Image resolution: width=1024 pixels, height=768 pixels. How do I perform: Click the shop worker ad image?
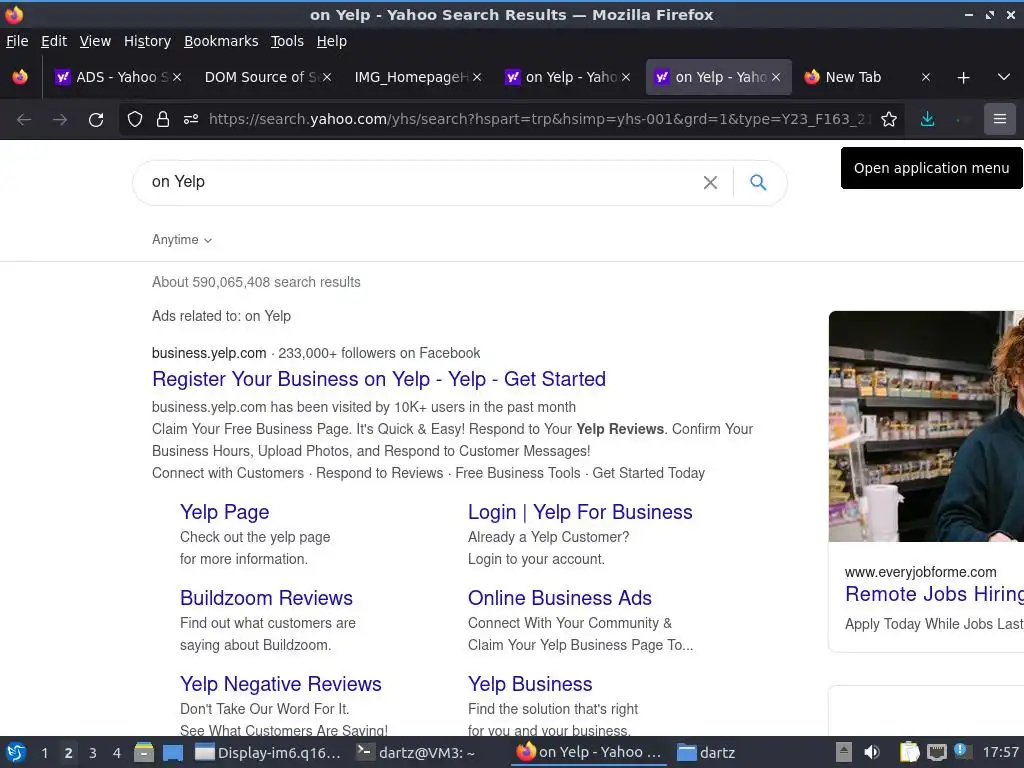(x=926, y=426)
